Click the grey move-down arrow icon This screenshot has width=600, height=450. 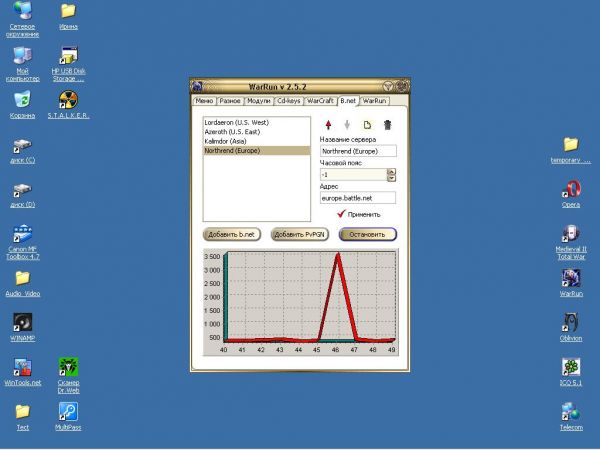(x=347, y=125)
